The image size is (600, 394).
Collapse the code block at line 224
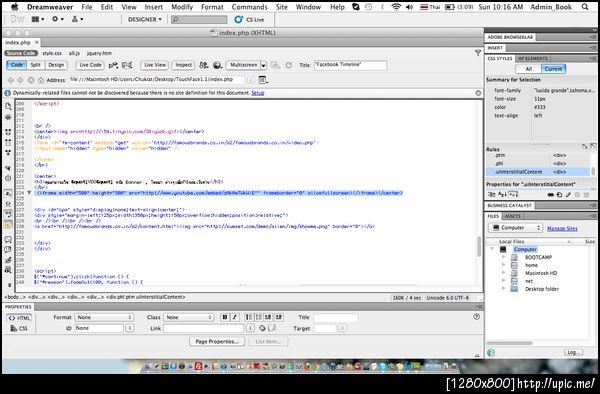[29, 193]
